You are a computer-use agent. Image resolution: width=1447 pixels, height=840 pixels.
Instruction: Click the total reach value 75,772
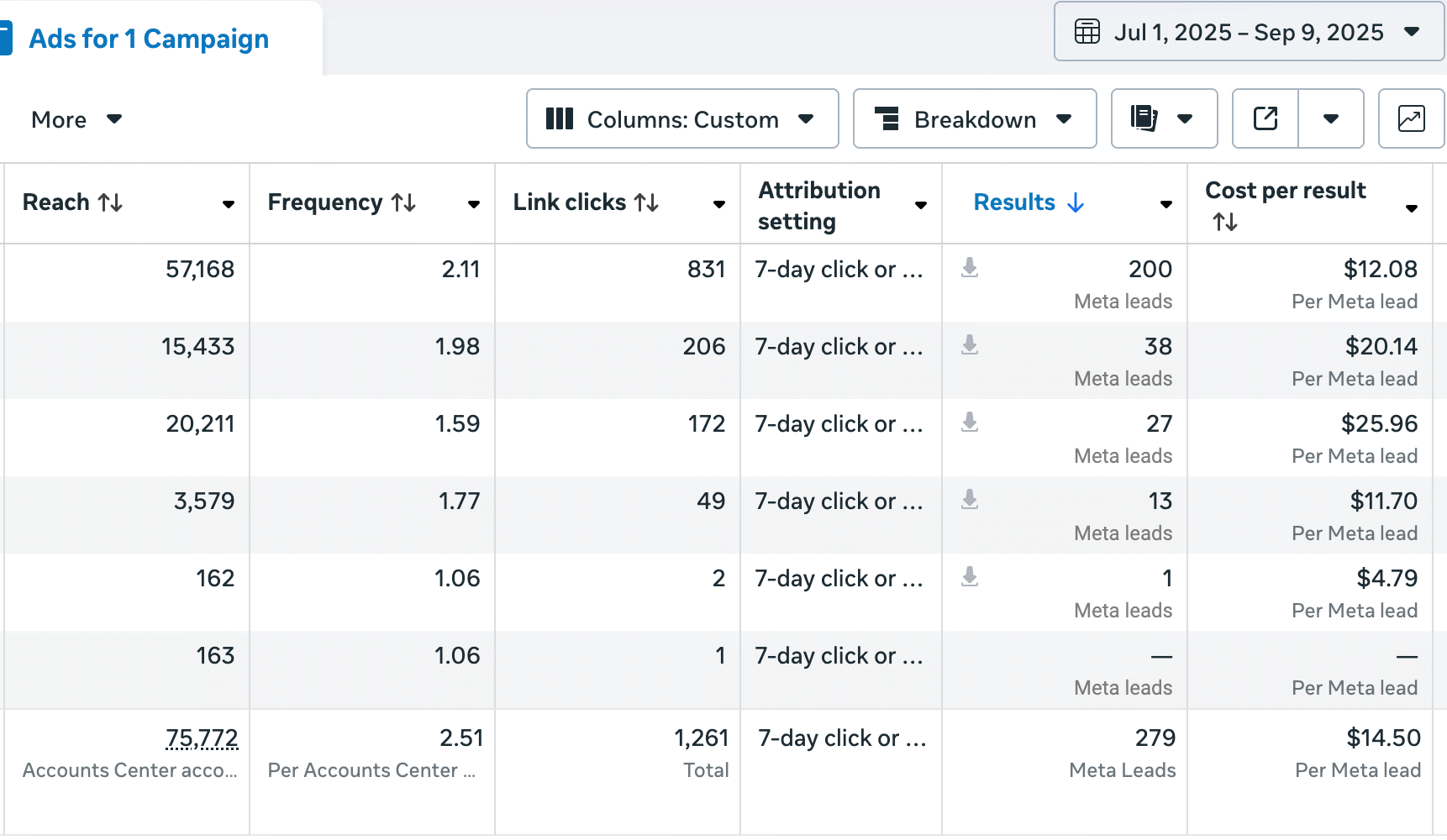point(202,738)
